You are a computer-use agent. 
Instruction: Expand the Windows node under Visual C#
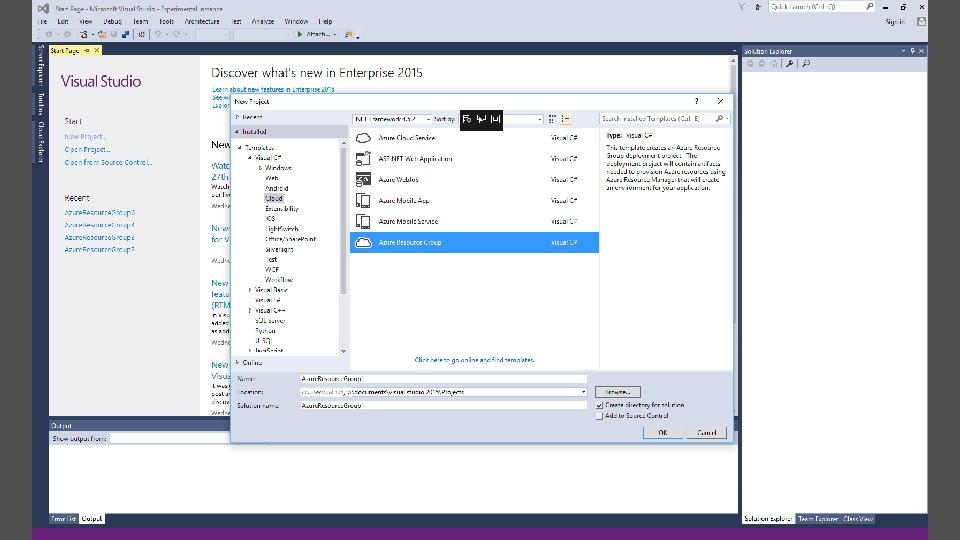pyautogui.click(x=260, y=168)
